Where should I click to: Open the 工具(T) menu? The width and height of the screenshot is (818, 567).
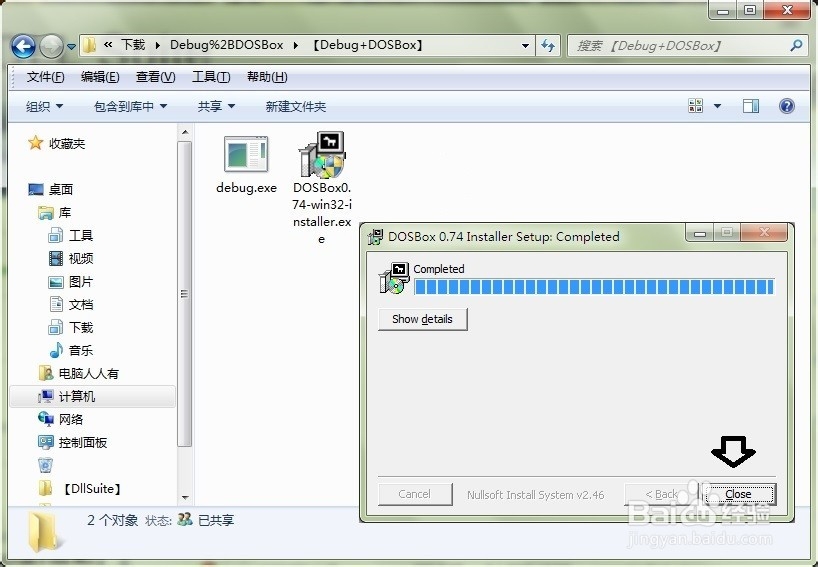[x=211, y=77]
